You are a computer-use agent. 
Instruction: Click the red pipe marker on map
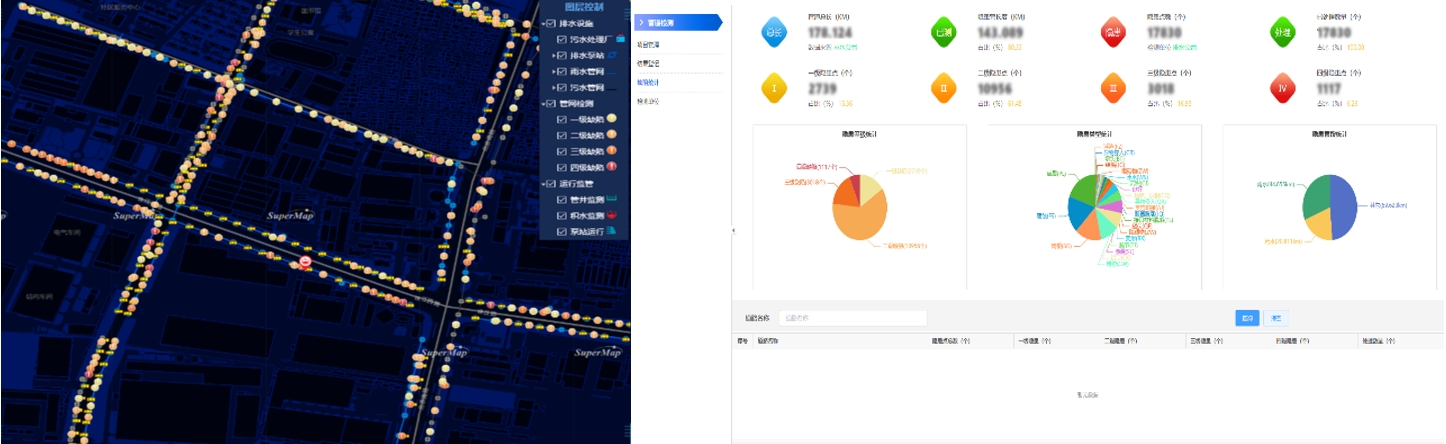[306, 262]
